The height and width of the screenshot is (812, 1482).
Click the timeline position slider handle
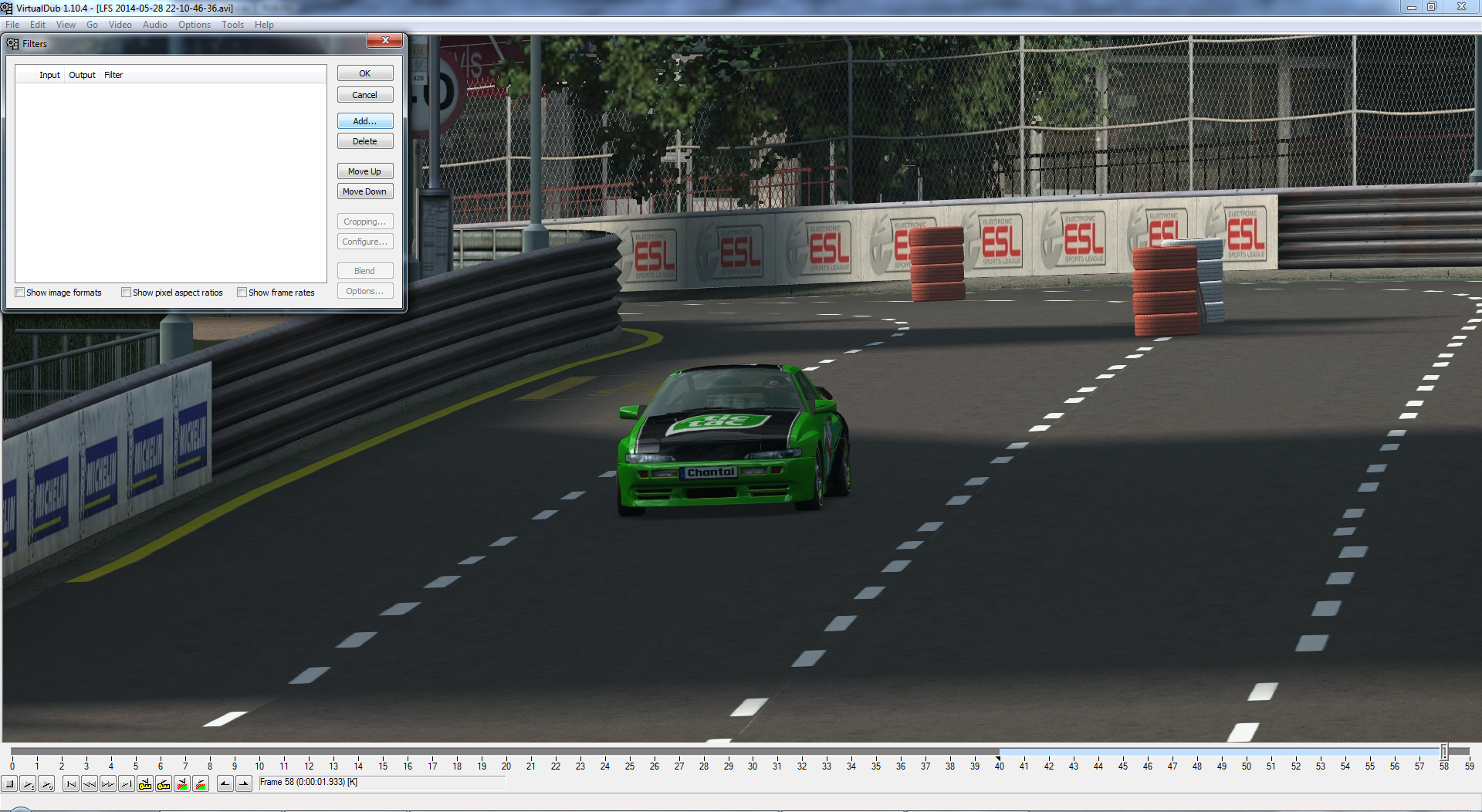[x=1443, y=751]
